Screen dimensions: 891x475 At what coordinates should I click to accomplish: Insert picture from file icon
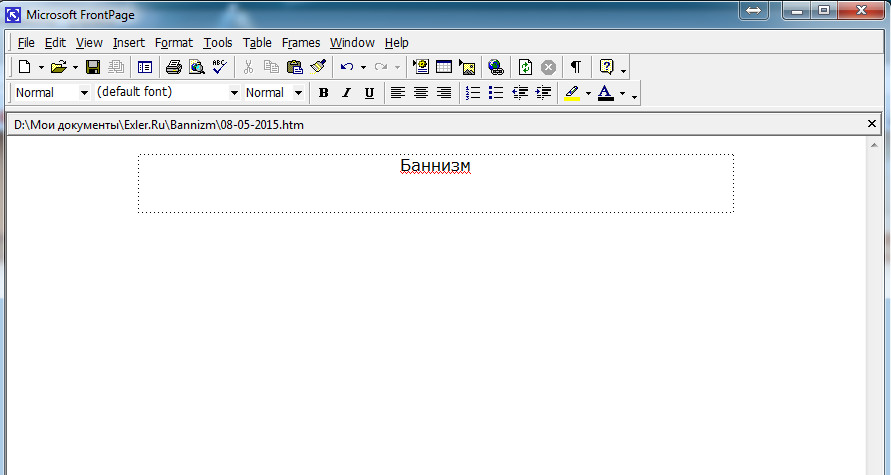pos(467,67)
